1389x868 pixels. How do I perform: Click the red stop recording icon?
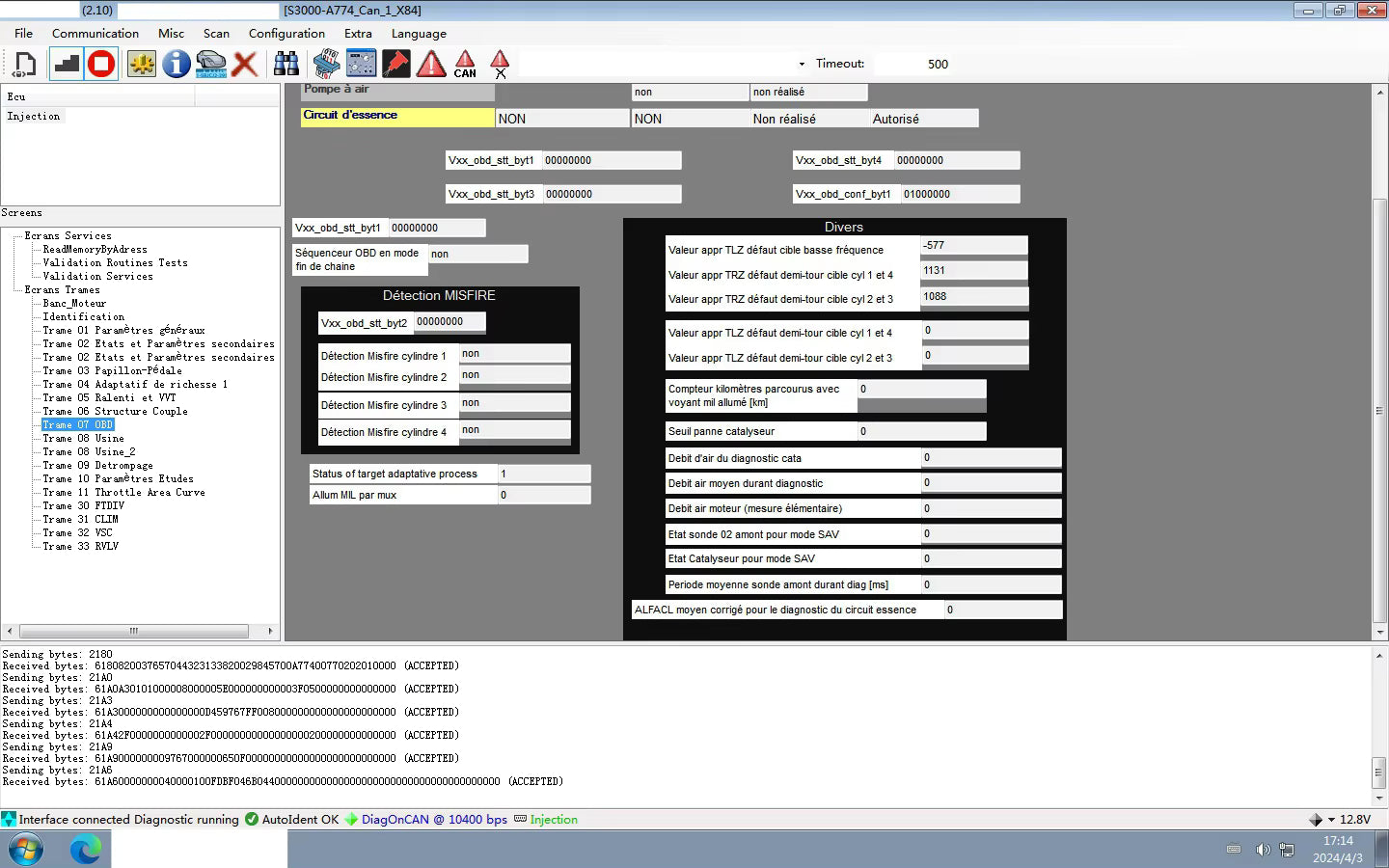point(101,65)
